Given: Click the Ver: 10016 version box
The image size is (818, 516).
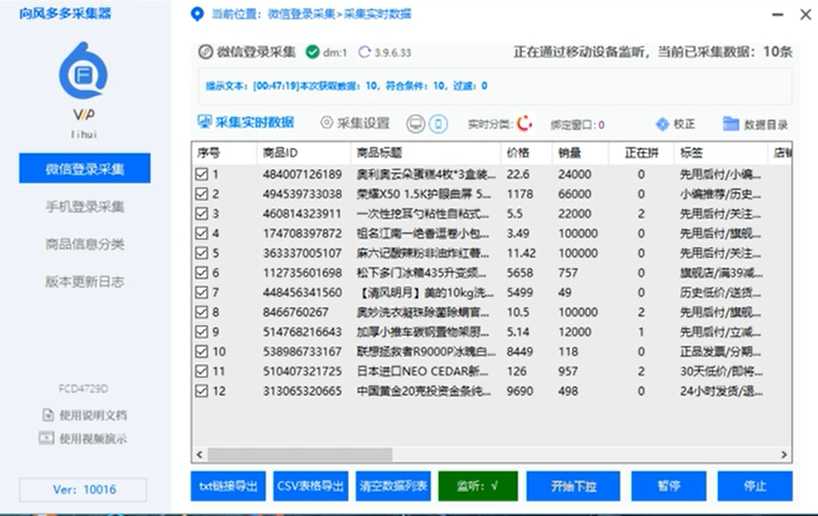Looking at the screenshot, I should coord(83,489).
